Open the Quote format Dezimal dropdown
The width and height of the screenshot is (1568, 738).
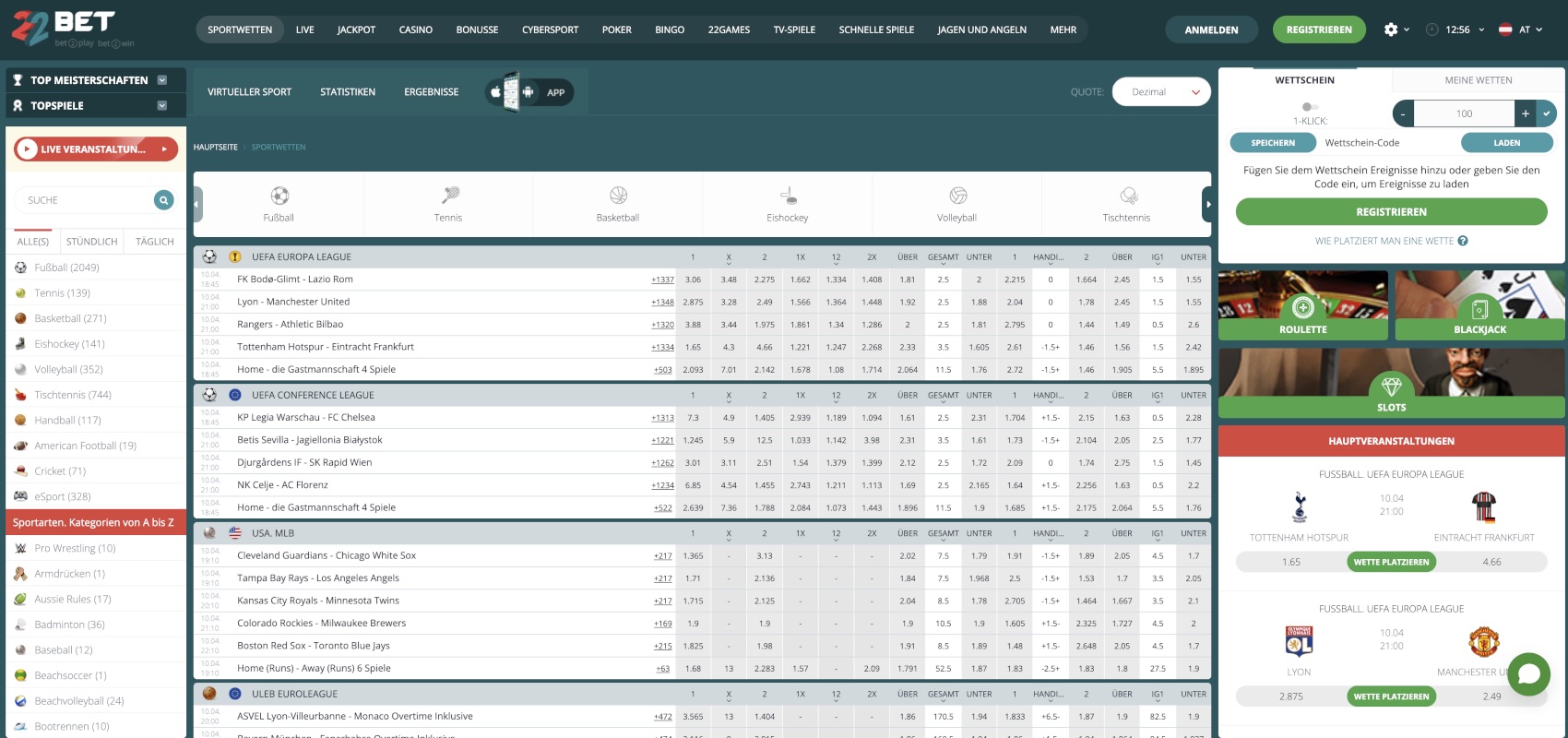1161,91
